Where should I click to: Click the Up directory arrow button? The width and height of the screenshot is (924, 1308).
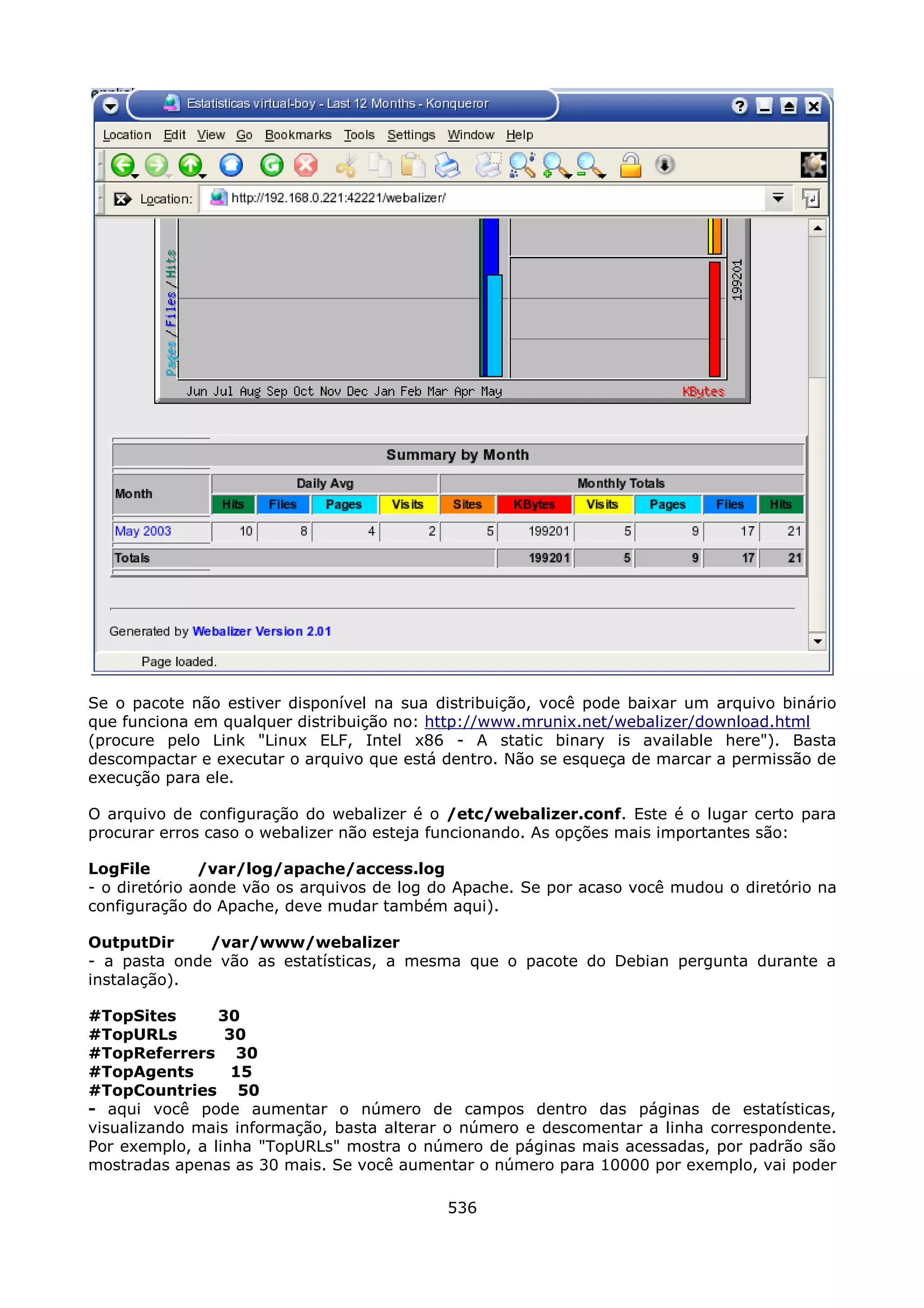[189, 165]
